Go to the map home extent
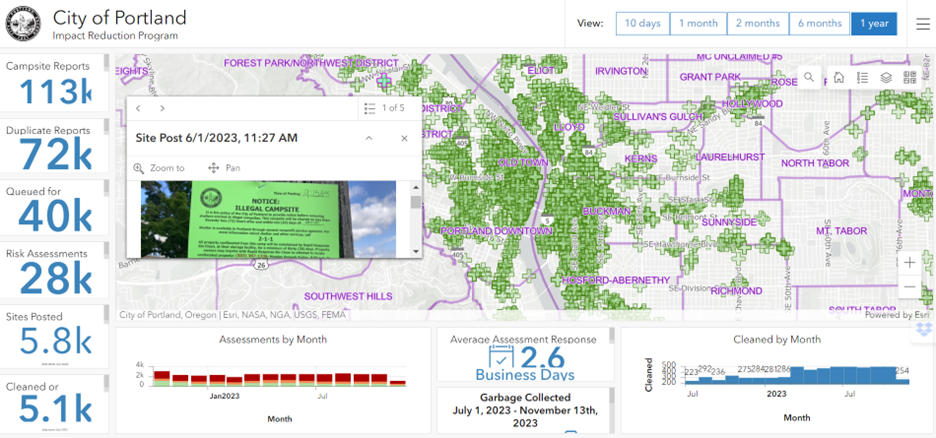This screenshot has width=936, height=438. [x=839, y=78]
